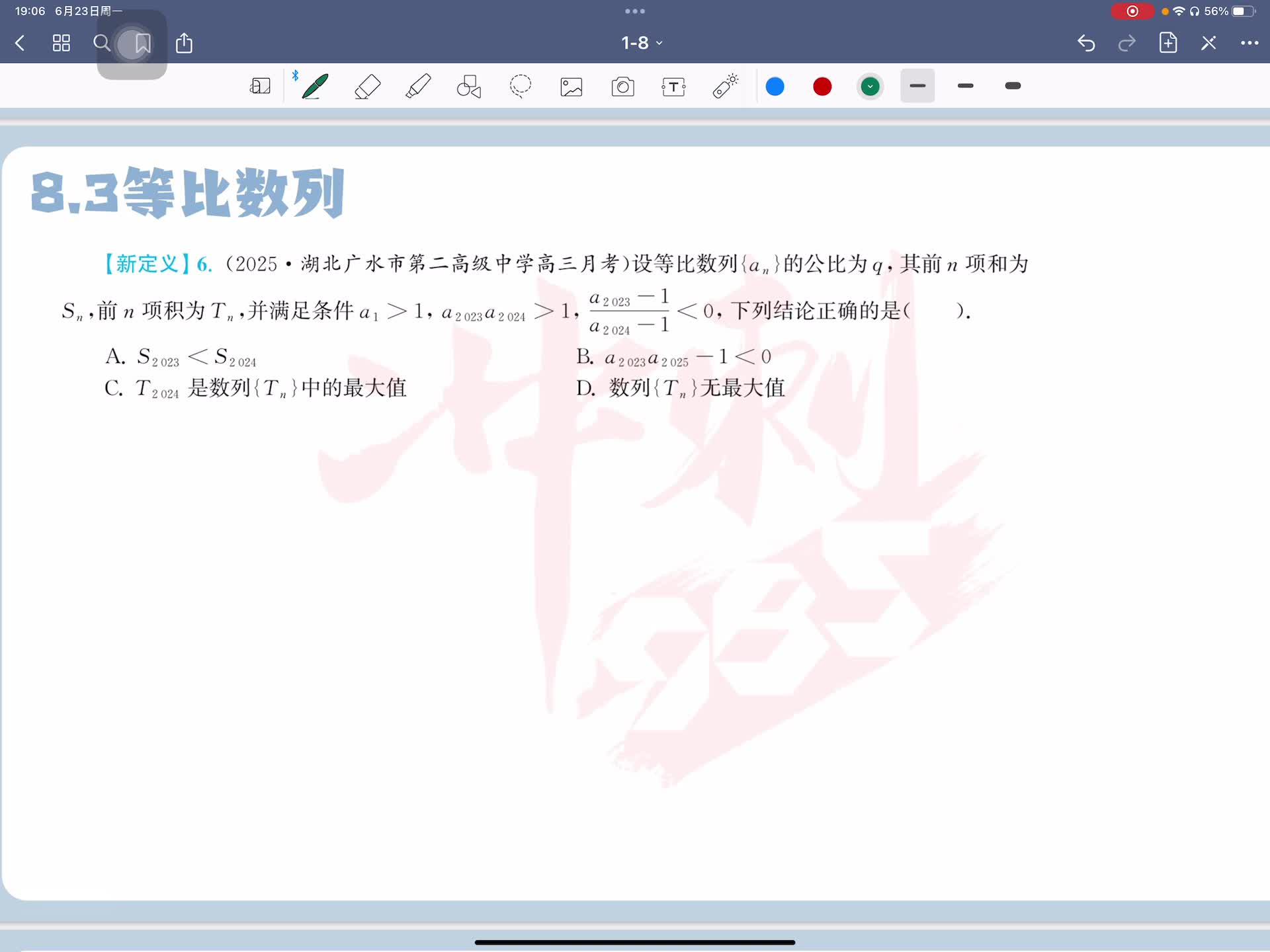Toggle the bookmark for this page
The height and width of the screenshot is (952, 1270).
(142, 44)
